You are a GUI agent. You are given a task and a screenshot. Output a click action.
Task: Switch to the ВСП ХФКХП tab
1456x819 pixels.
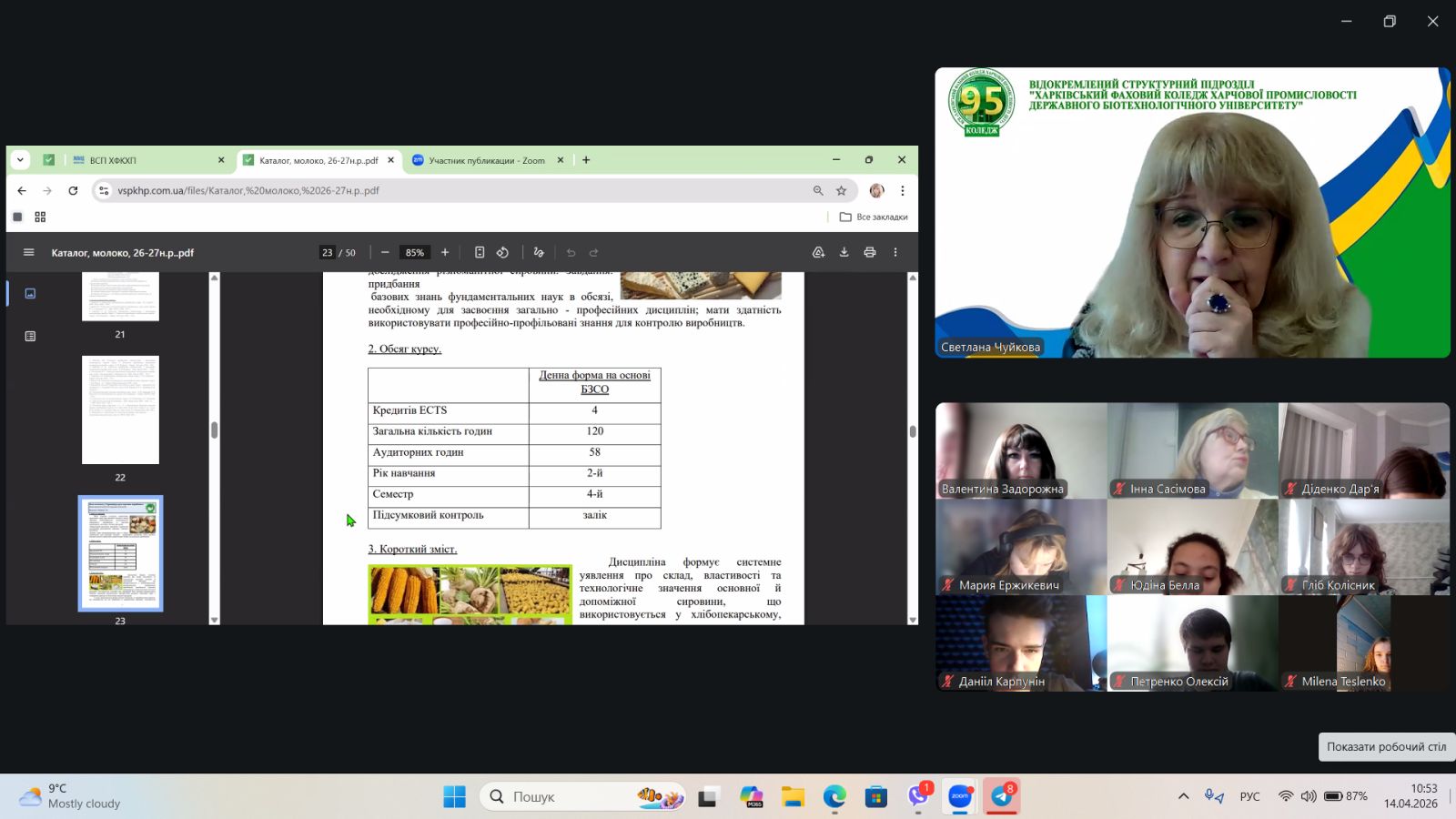tap(146, 160)
